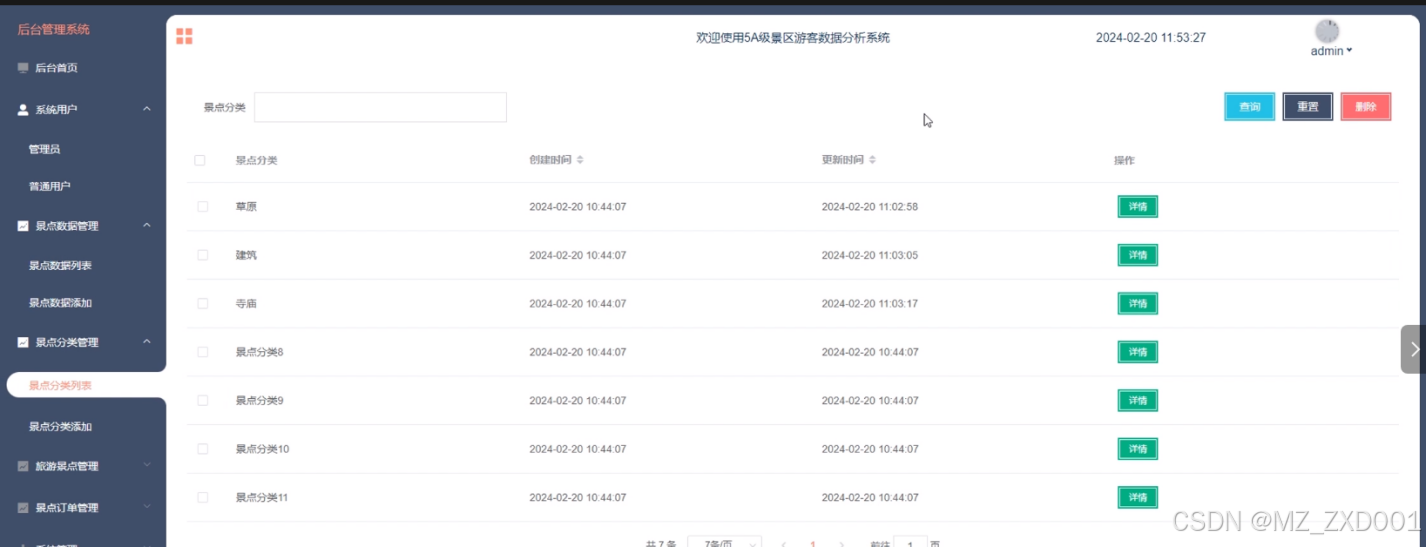Check the box for row 景点分类11
The width and height of the screenshot is (1426, 547).
click(x=203, y=497)
